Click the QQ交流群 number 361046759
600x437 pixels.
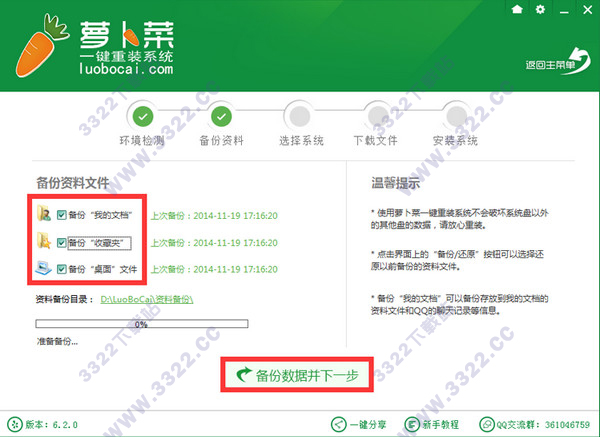(567, 425)
